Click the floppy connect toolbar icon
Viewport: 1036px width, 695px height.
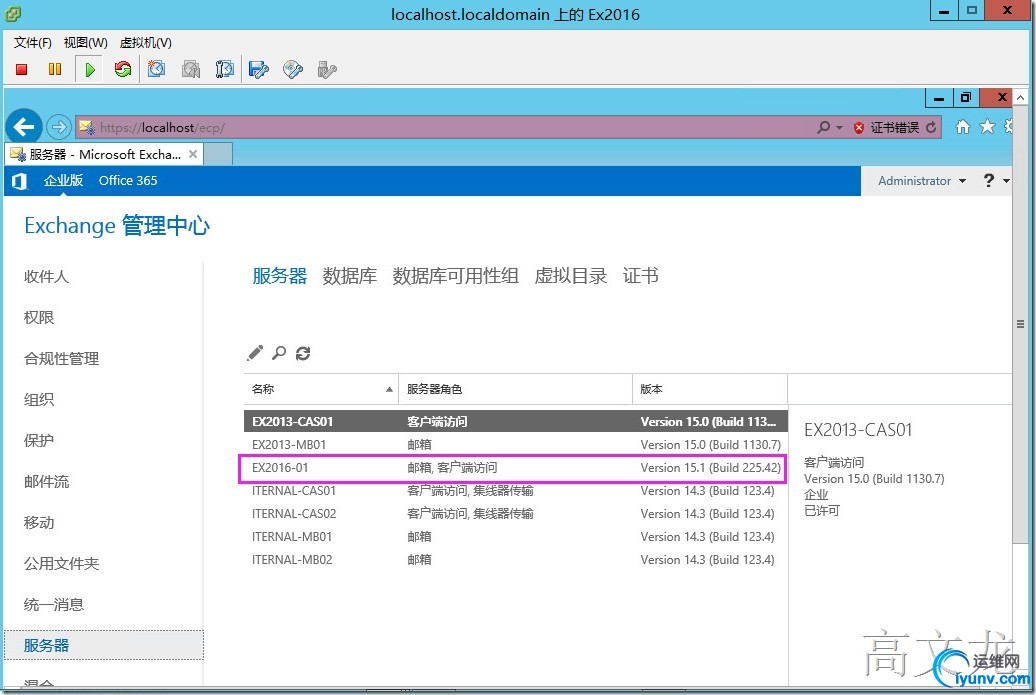[258, 69]
